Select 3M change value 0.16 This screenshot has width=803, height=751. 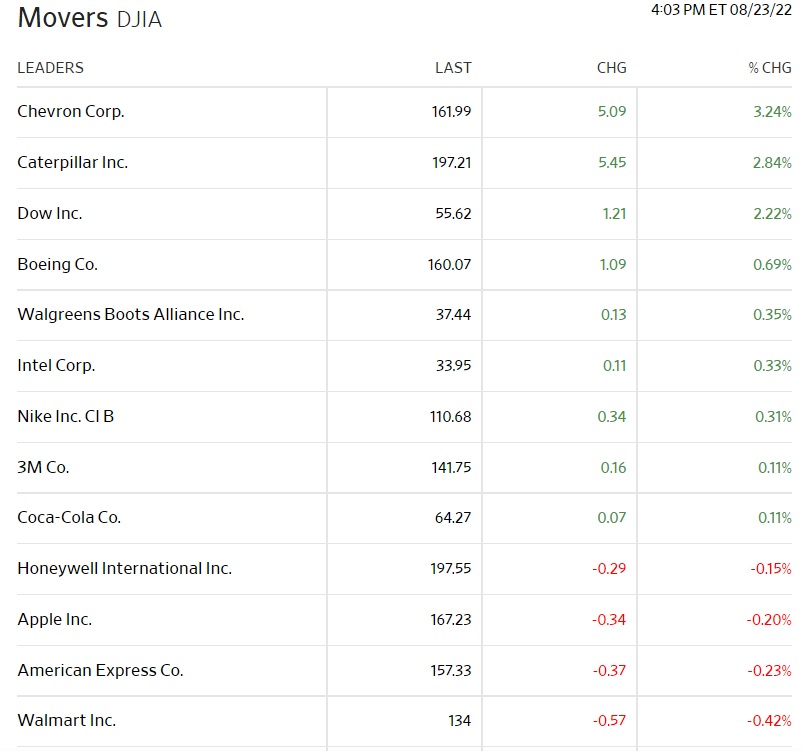pos(614,467)
